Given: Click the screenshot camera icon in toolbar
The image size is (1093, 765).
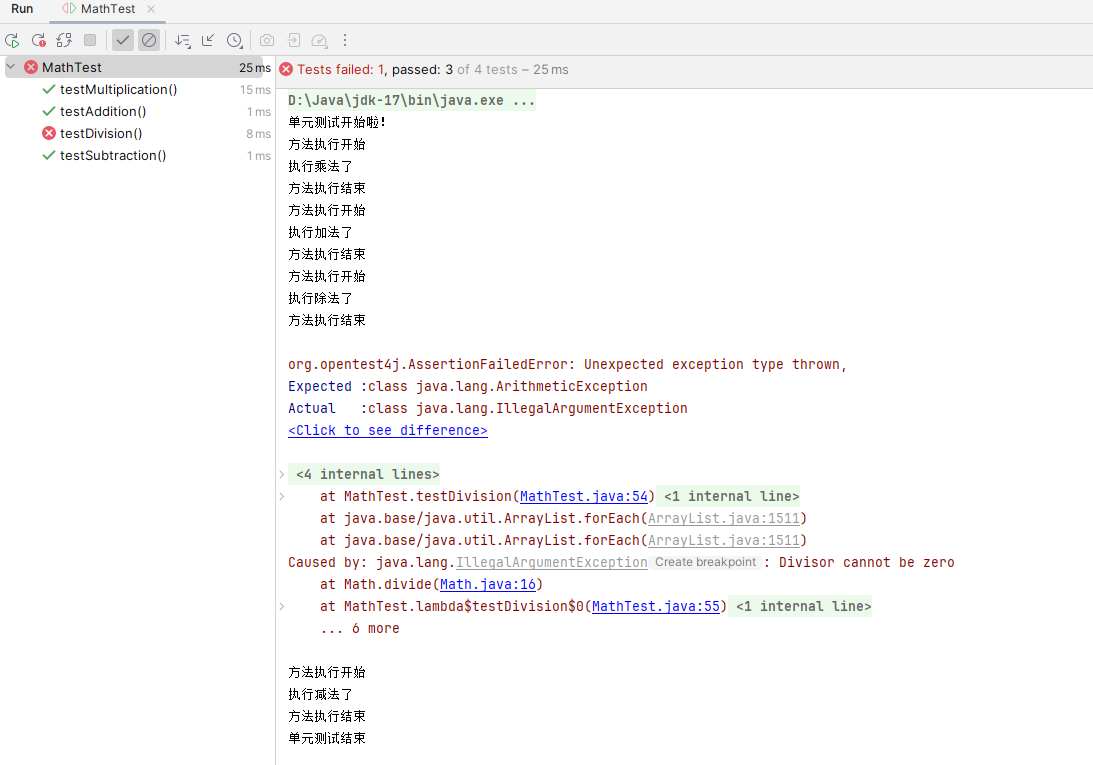Looking at the screenshot, I should point(266,40).
